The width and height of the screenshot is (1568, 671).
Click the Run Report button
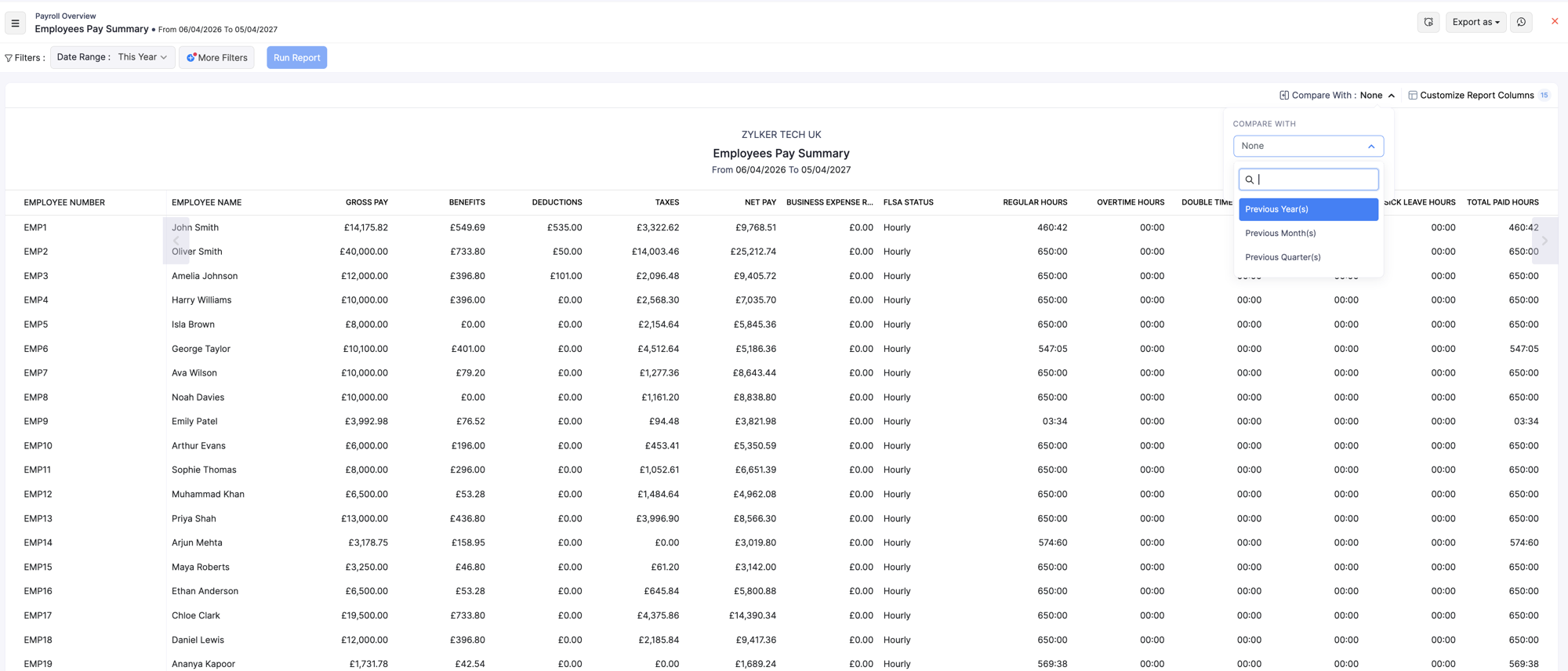[296, 57]
